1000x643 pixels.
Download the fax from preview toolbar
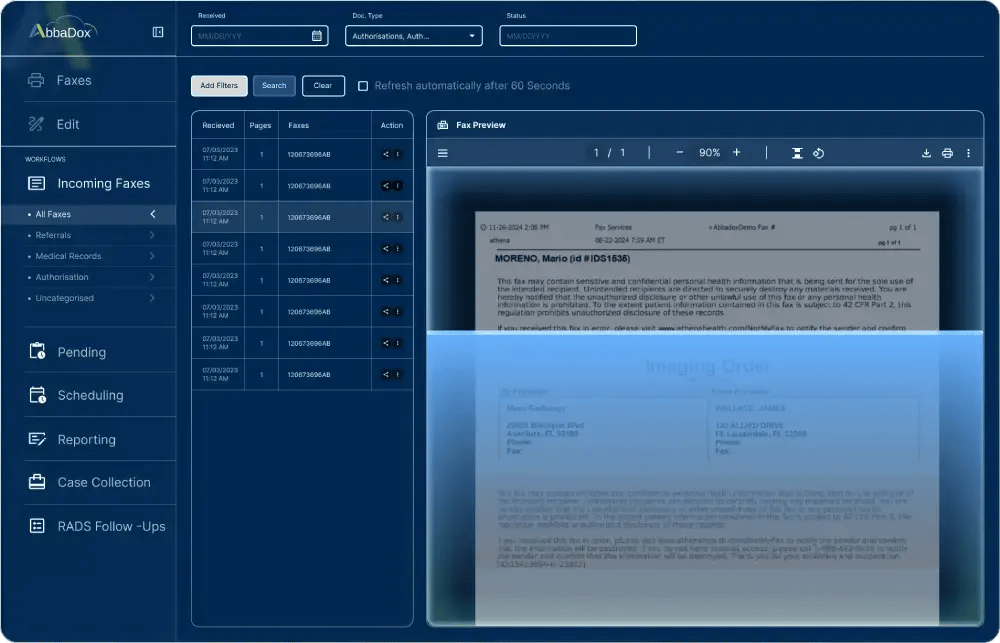(926, 153)
